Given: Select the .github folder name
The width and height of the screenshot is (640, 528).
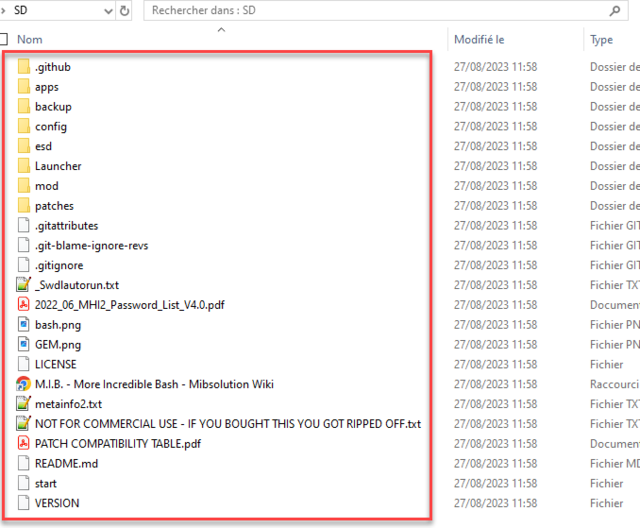Looking at the screenshot, I should point(53,67).
